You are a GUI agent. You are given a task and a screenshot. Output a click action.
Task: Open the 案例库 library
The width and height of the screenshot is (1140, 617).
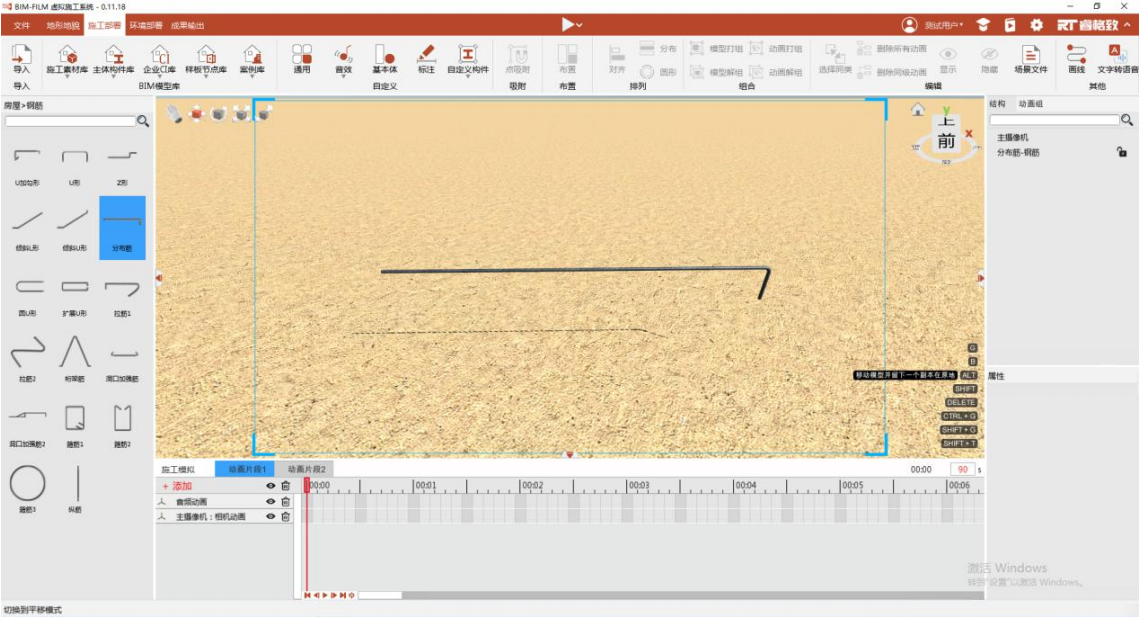point(252,60)
